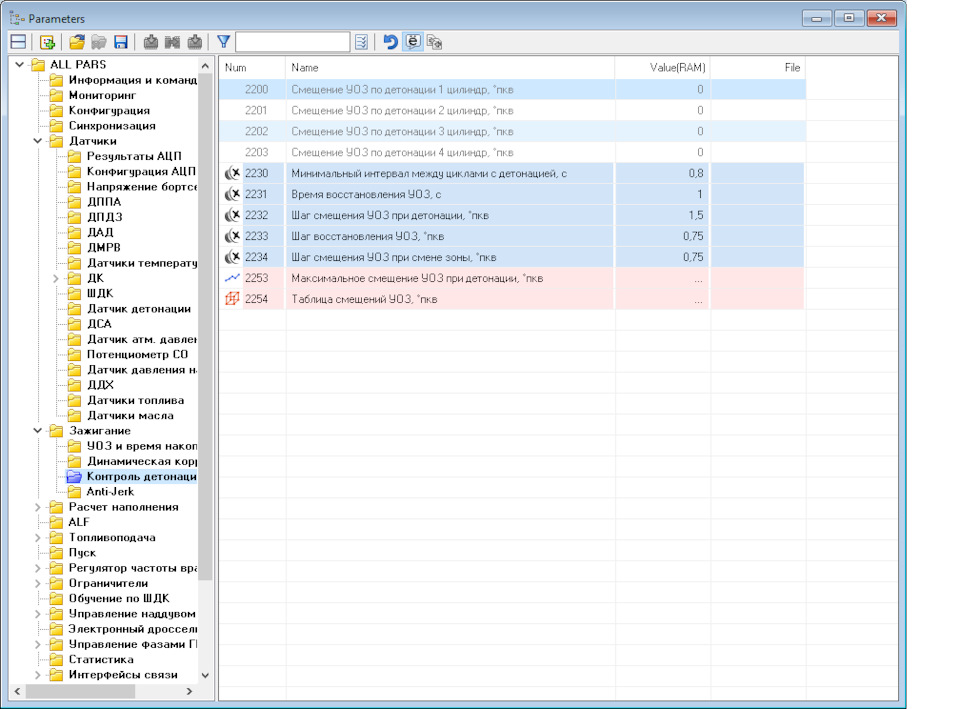Click the icon beside parameter 2230

point(232,173)
